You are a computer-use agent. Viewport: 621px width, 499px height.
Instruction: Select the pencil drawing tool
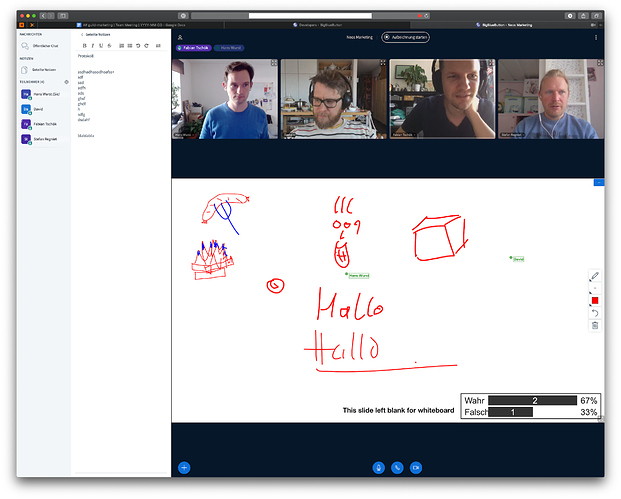(x=595, y=276)
